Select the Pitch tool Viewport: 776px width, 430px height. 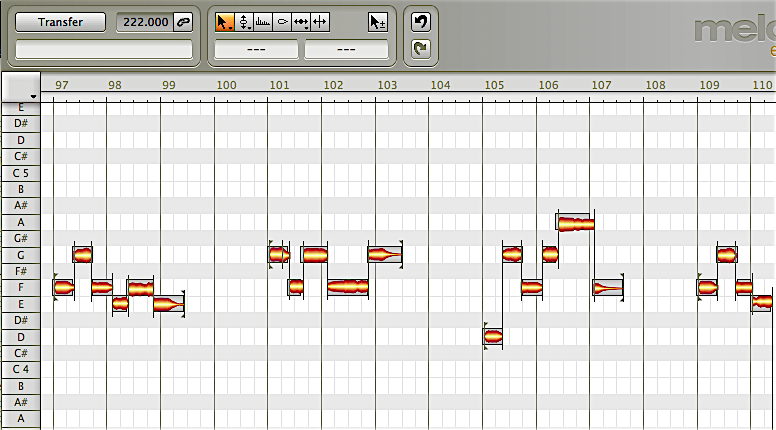pyautogui.click(x=244, y=22)
